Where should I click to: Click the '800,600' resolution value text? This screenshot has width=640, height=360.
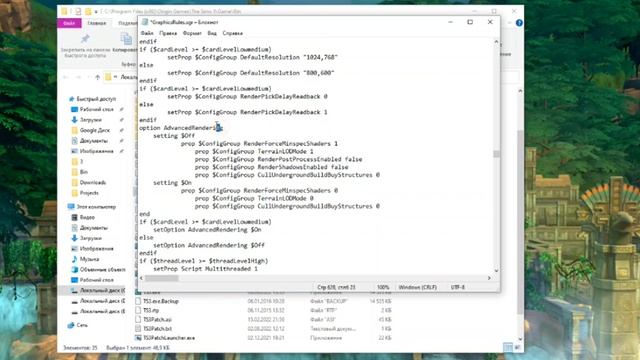coord(319,73)
